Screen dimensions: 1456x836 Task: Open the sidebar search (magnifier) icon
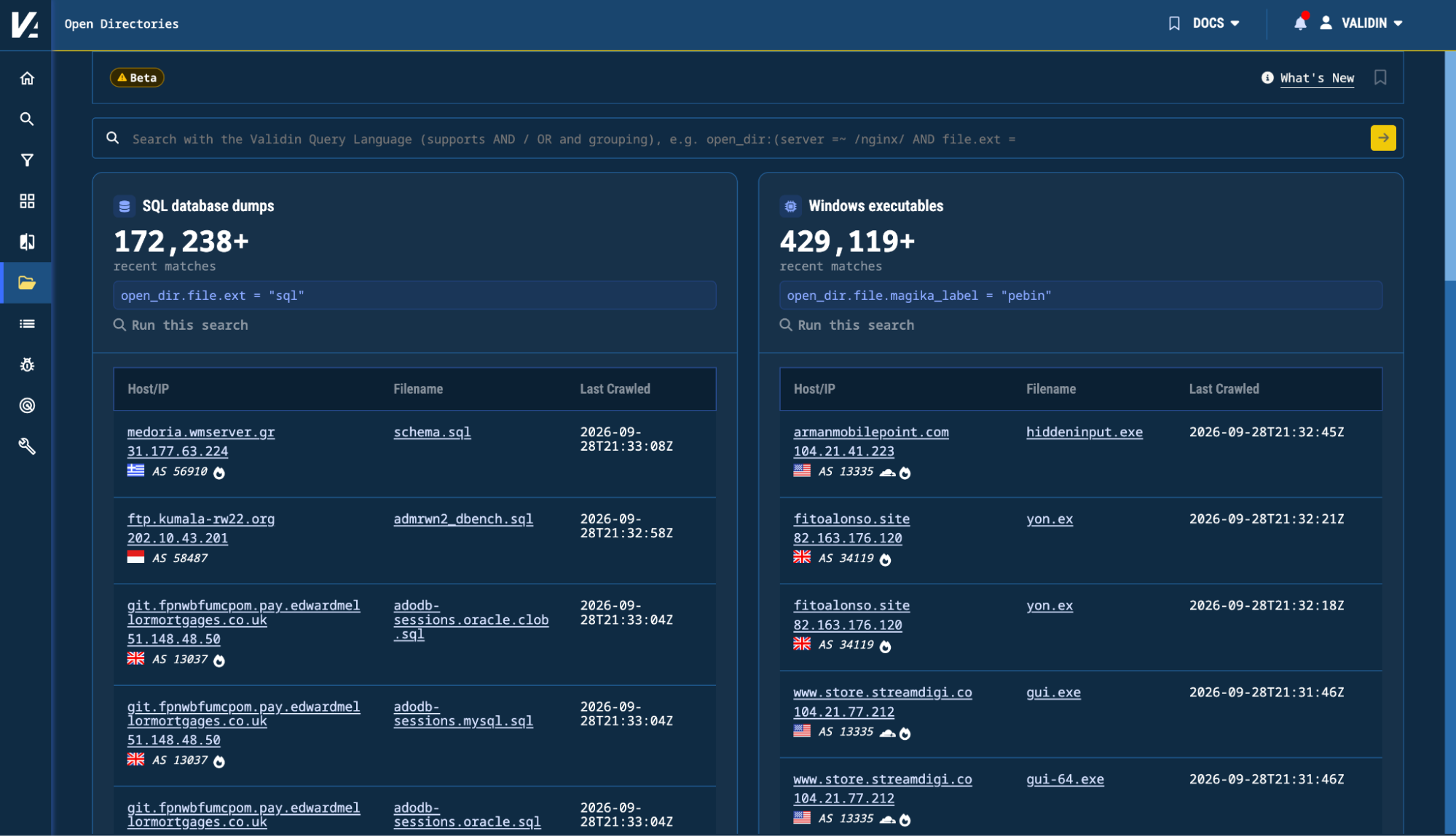(27, 119)
